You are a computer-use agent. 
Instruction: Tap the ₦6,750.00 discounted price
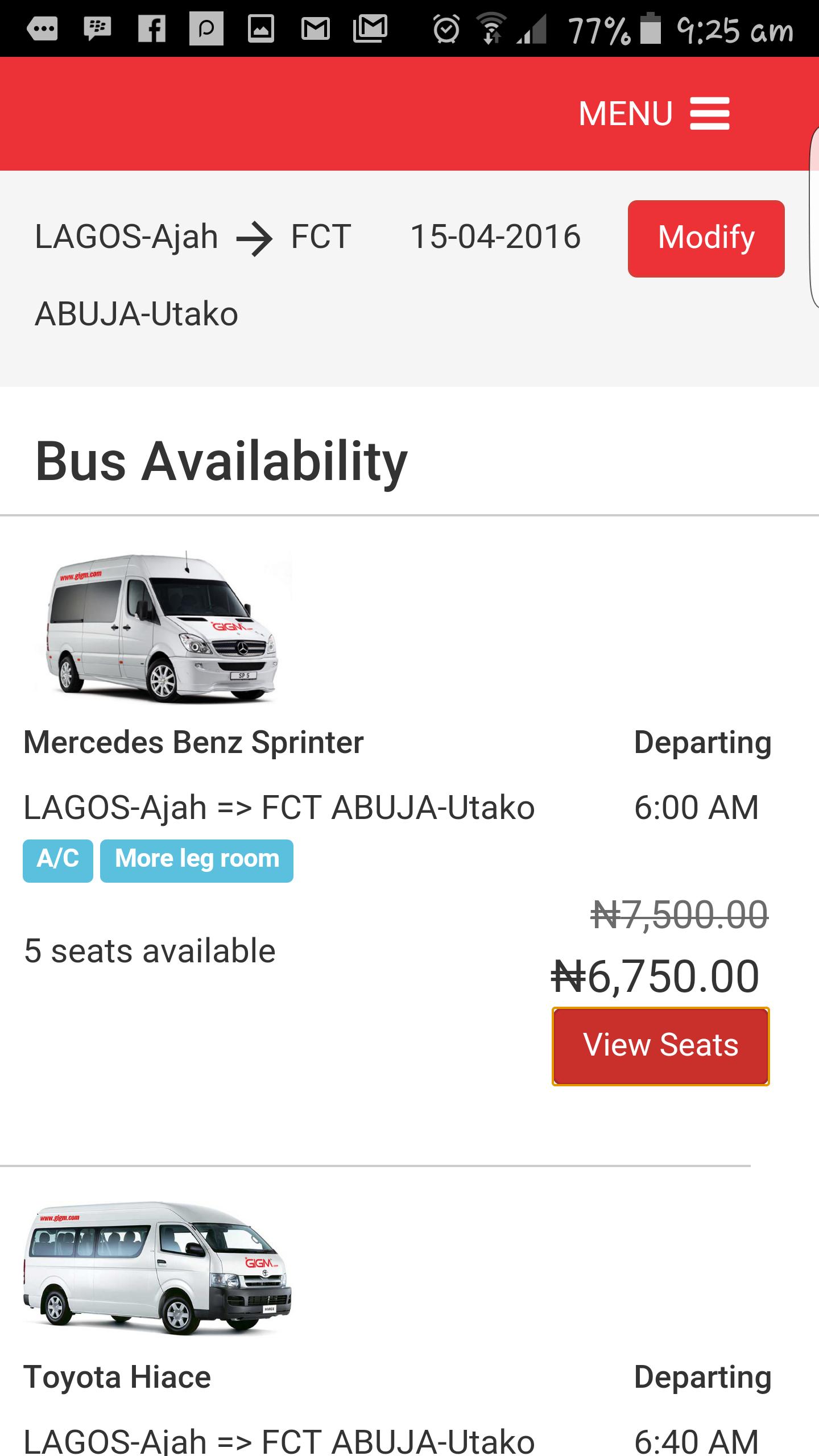655,977
